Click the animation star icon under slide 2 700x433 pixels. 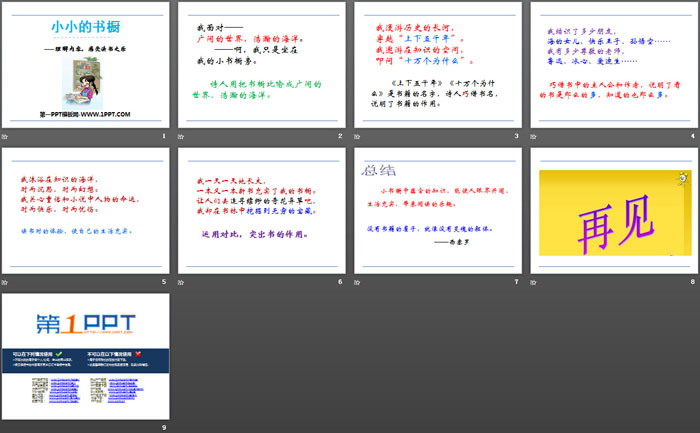[184, 135]
